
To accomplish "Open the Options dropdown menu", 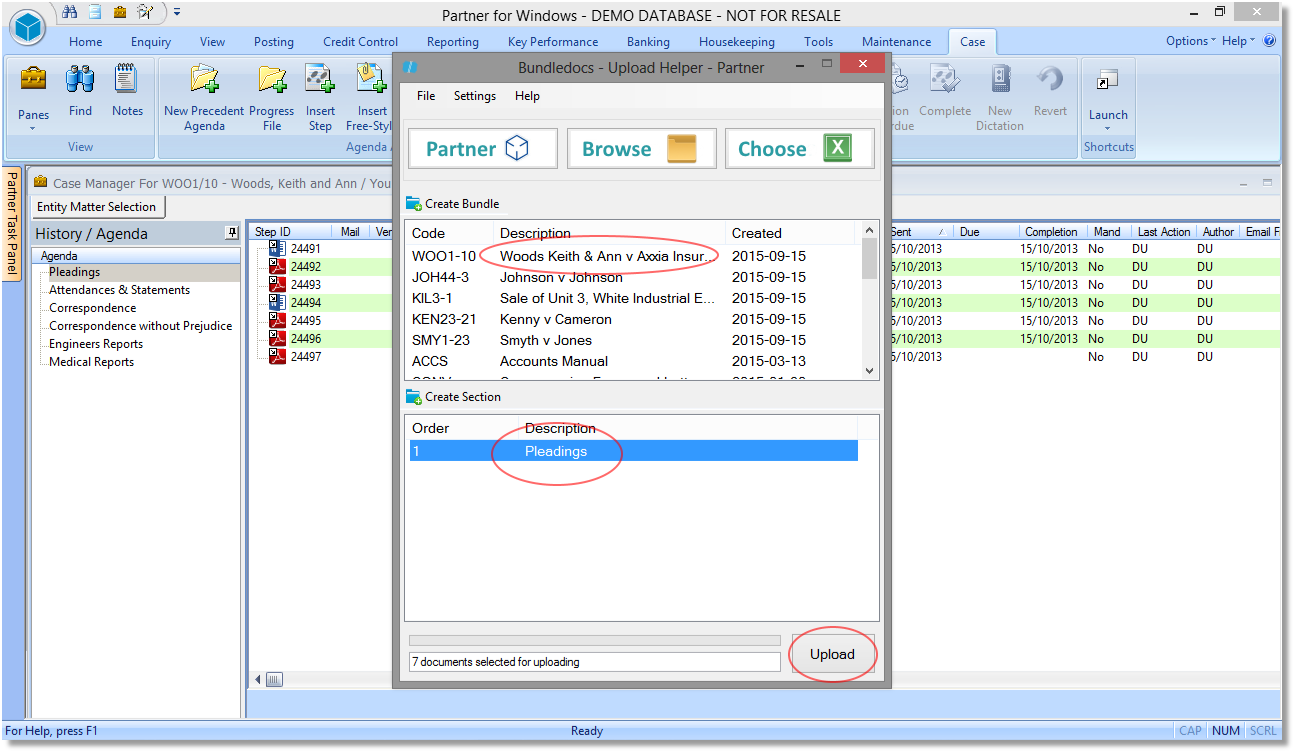I will (1191, 41).
